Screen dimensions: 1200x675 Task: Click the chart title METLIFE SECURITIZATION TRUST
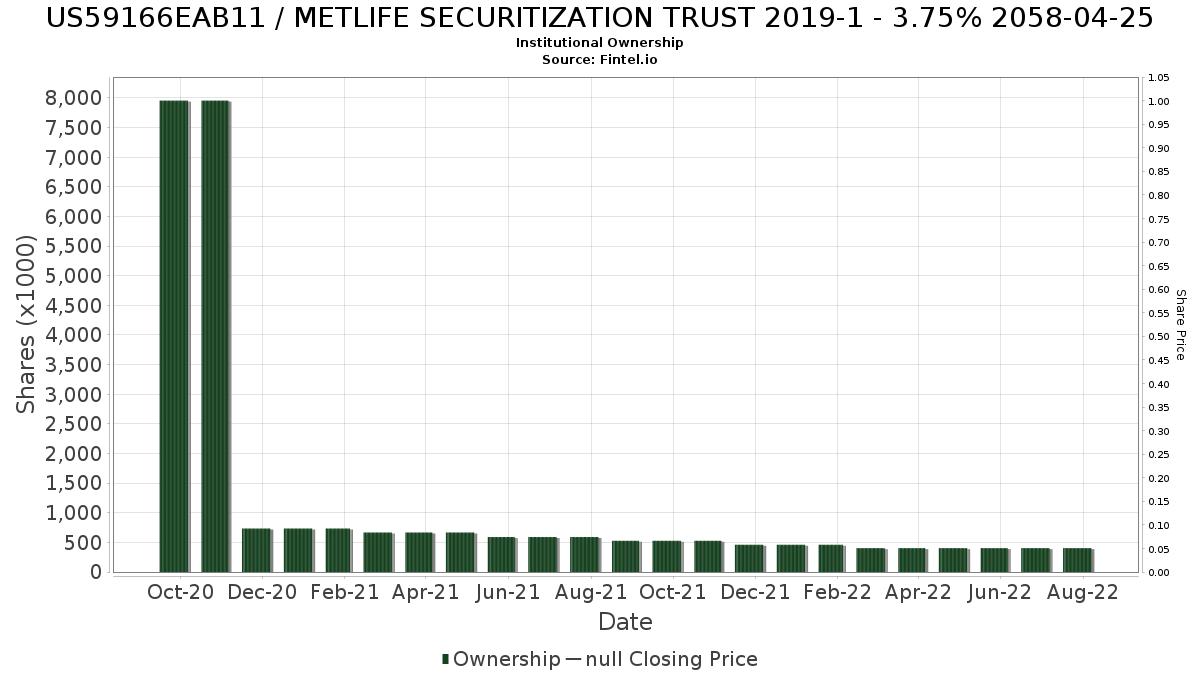tap(599, 17)
